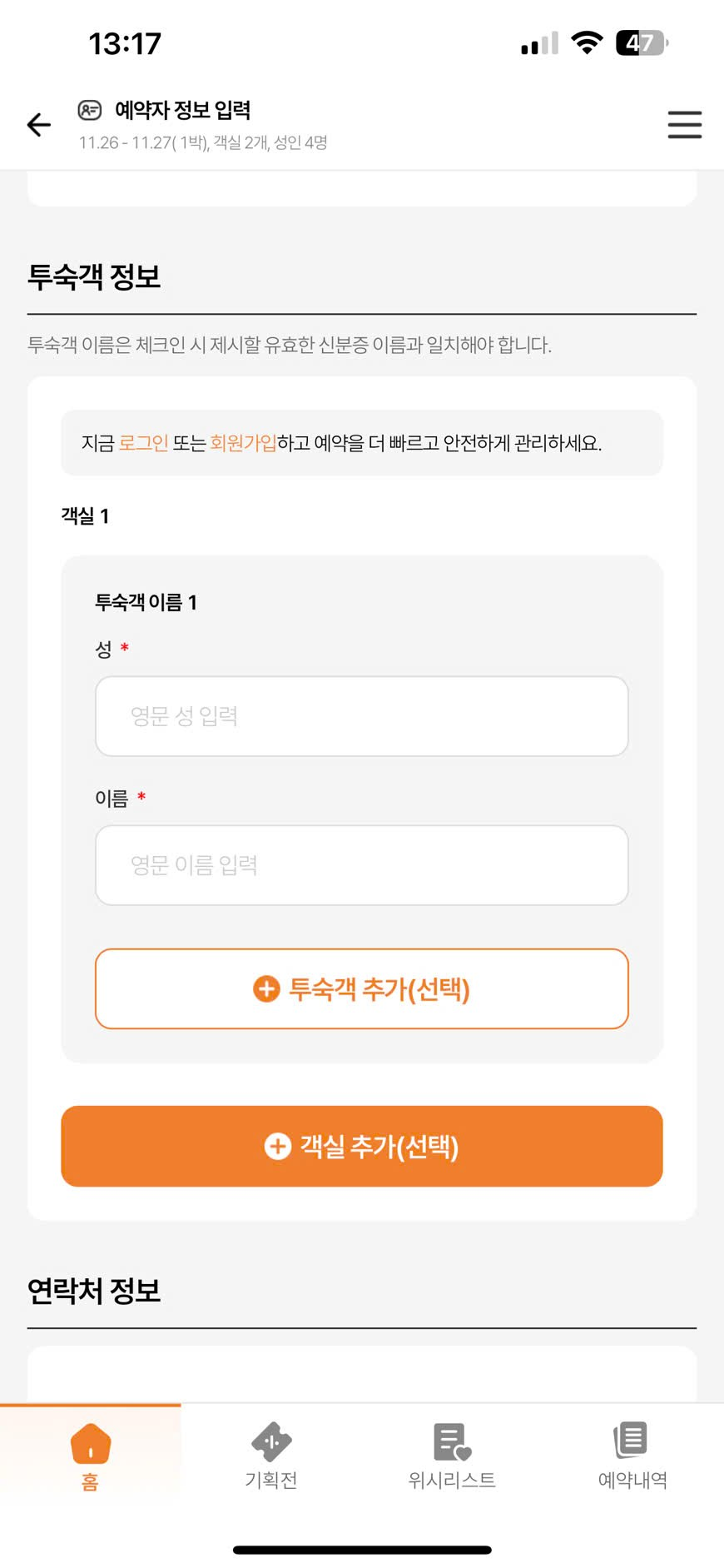This screenshot has height=1568, width=724.
Task: Tap the ID card icon beside 예약자 정보 입력
Action: click(90, 110)
